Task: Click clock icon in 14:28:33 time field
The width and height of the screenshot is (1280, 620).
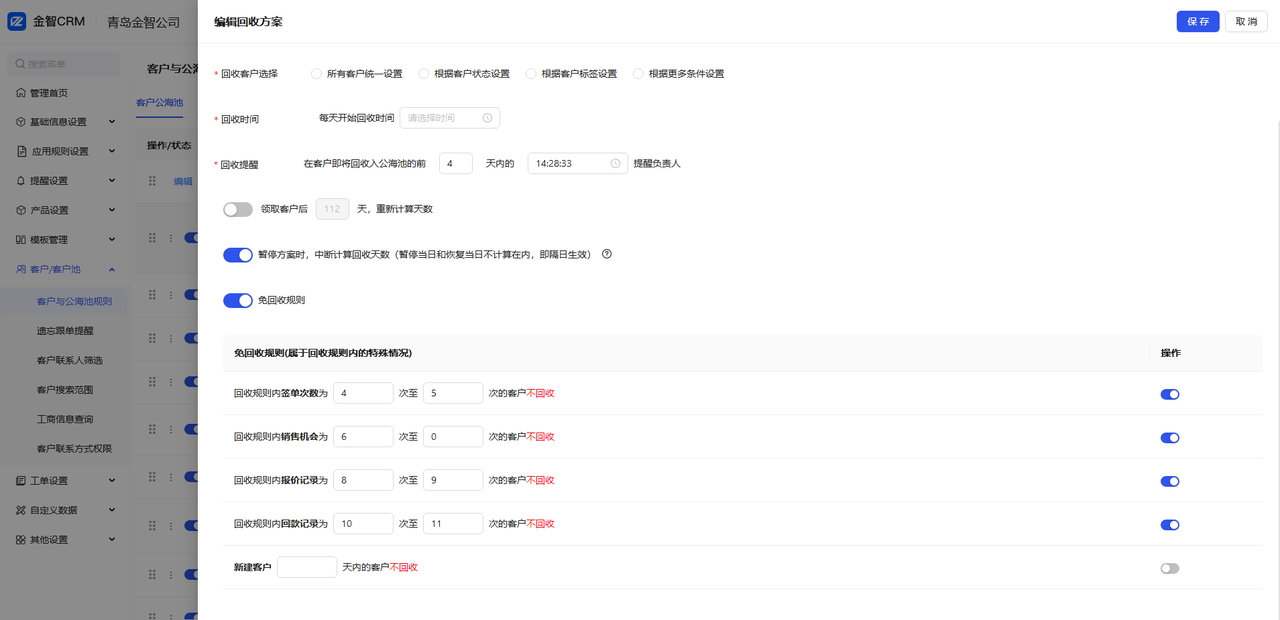Action: [615, 163]
